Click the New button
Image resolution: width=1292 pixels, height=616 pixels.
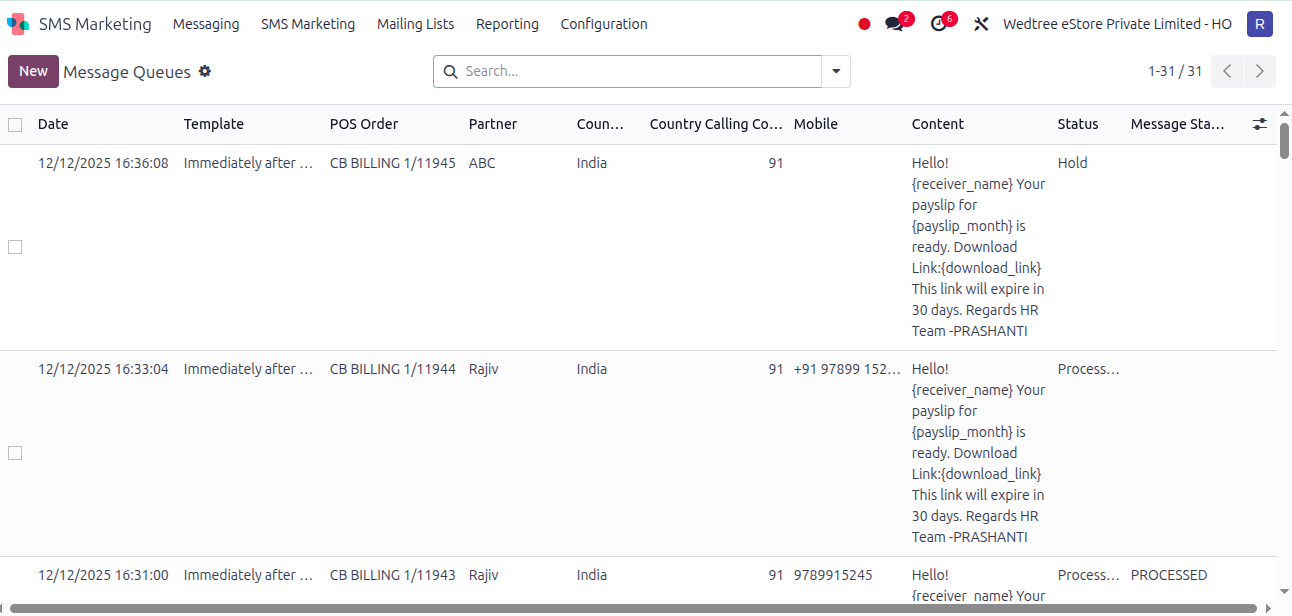[33, 71]
